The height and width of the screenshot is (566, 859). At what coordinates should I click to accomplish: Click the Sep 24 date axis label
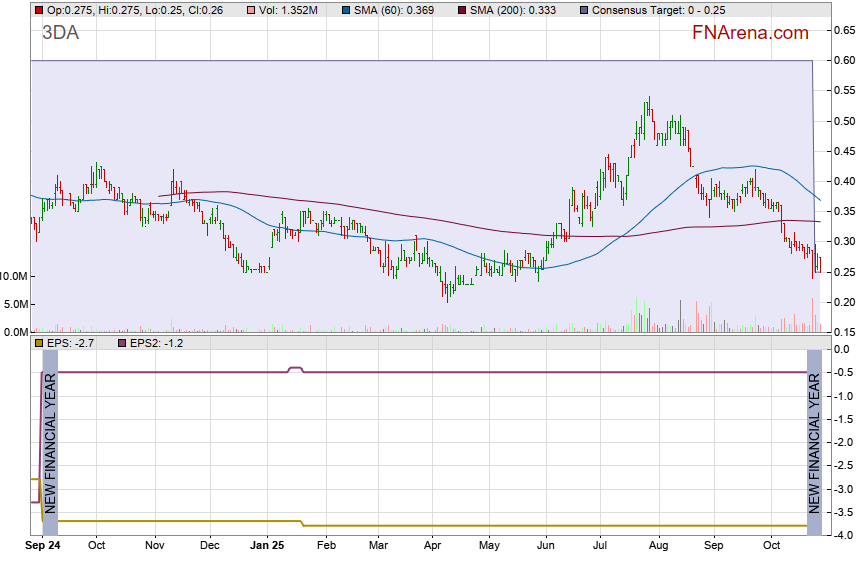click(43, 547)
